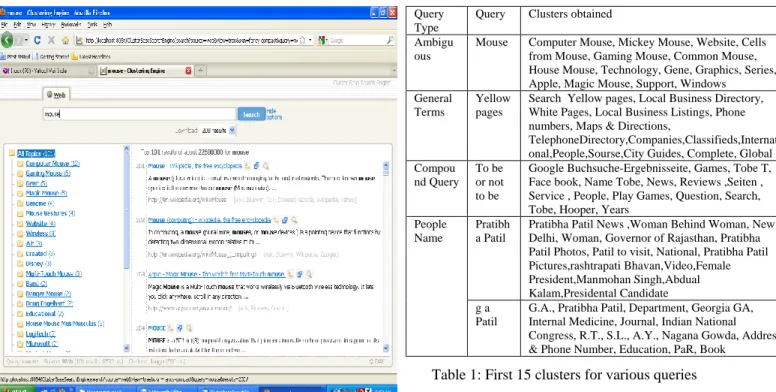The width and height of the screenshot is (776, 392).
Task: Click the magnifier in the Google search box
Action: click(x=390, y=41)
